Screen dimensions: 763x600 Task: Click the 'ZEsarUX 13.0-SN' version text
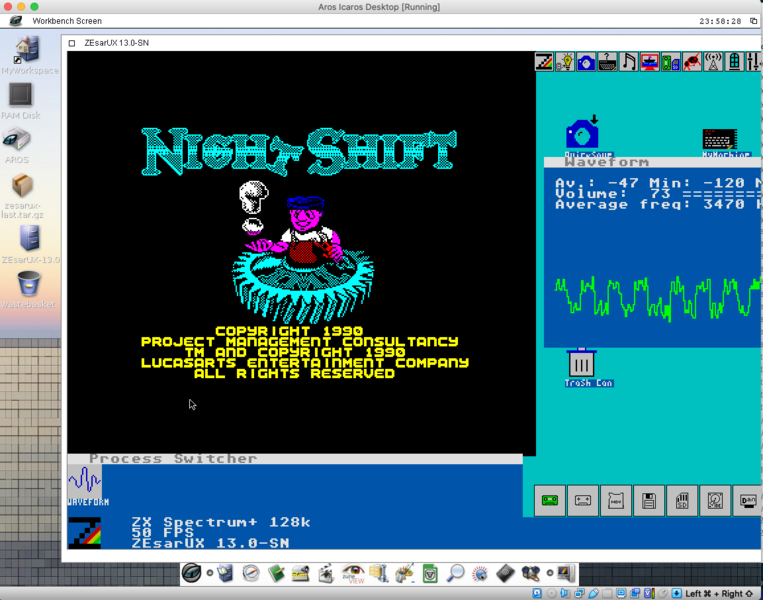pos(210,543)
